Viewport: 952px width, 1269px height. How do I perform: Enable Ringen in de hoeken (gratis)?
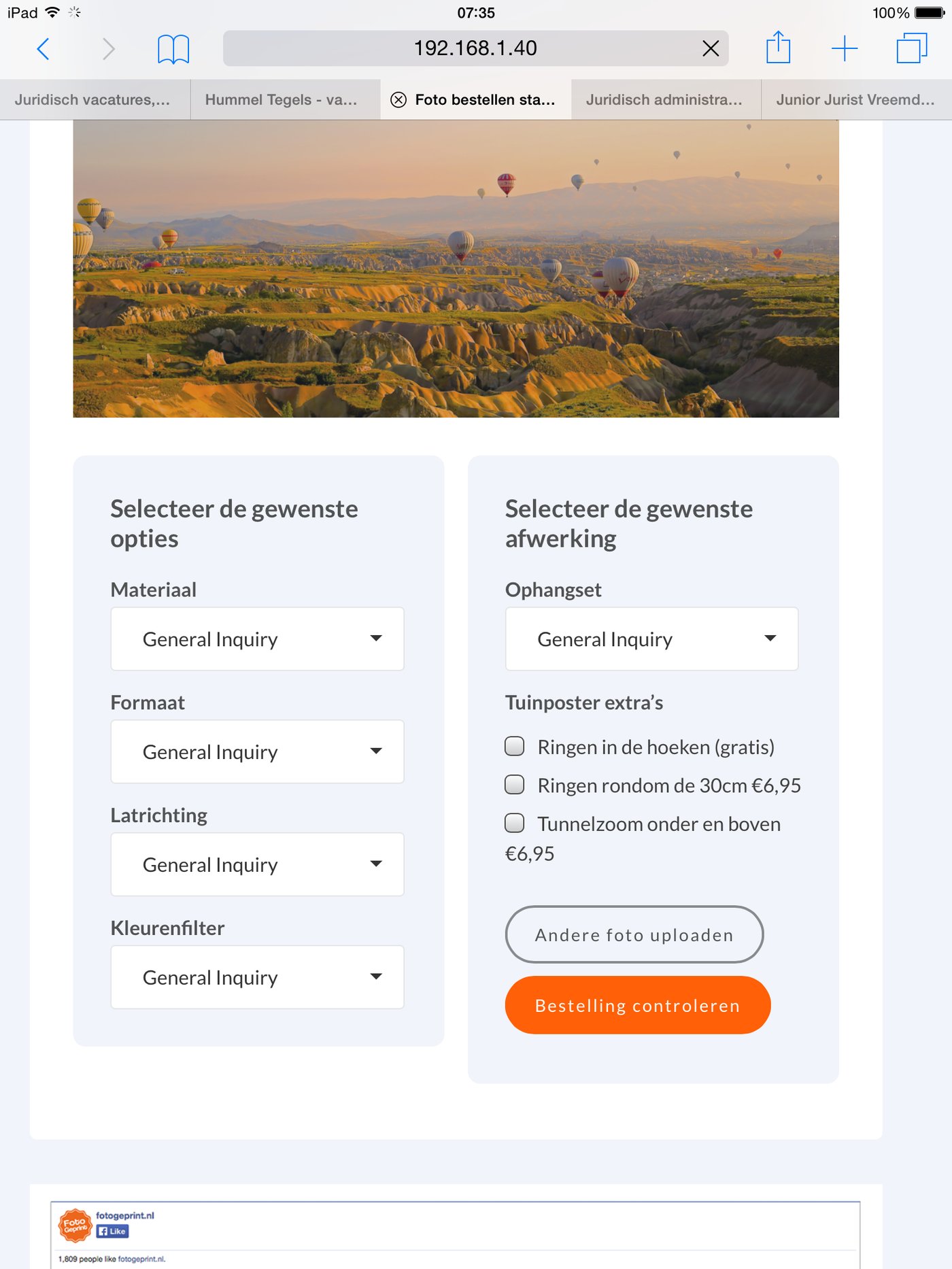tap(515, 746)
